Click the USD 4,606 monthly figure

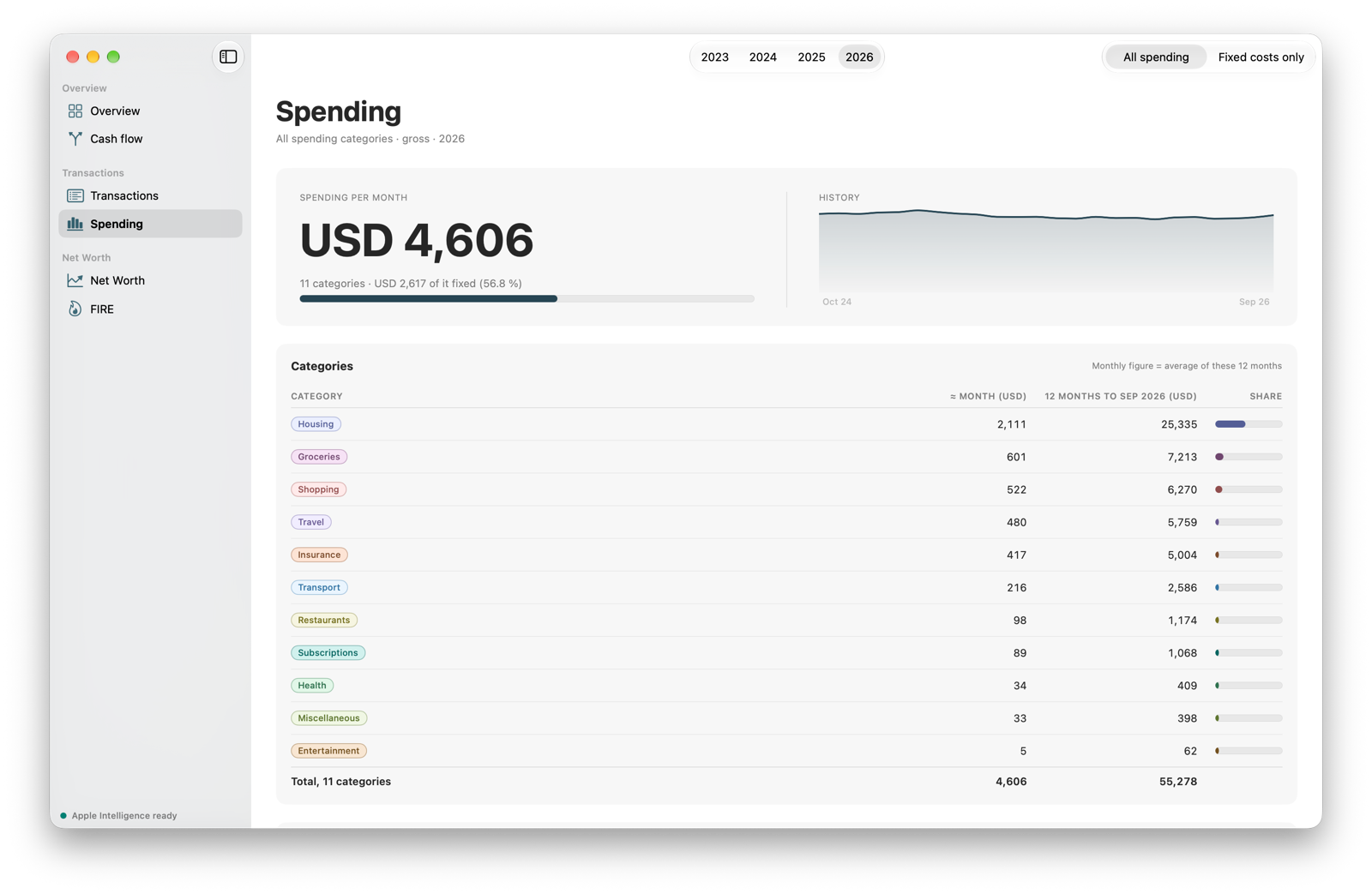417,240
